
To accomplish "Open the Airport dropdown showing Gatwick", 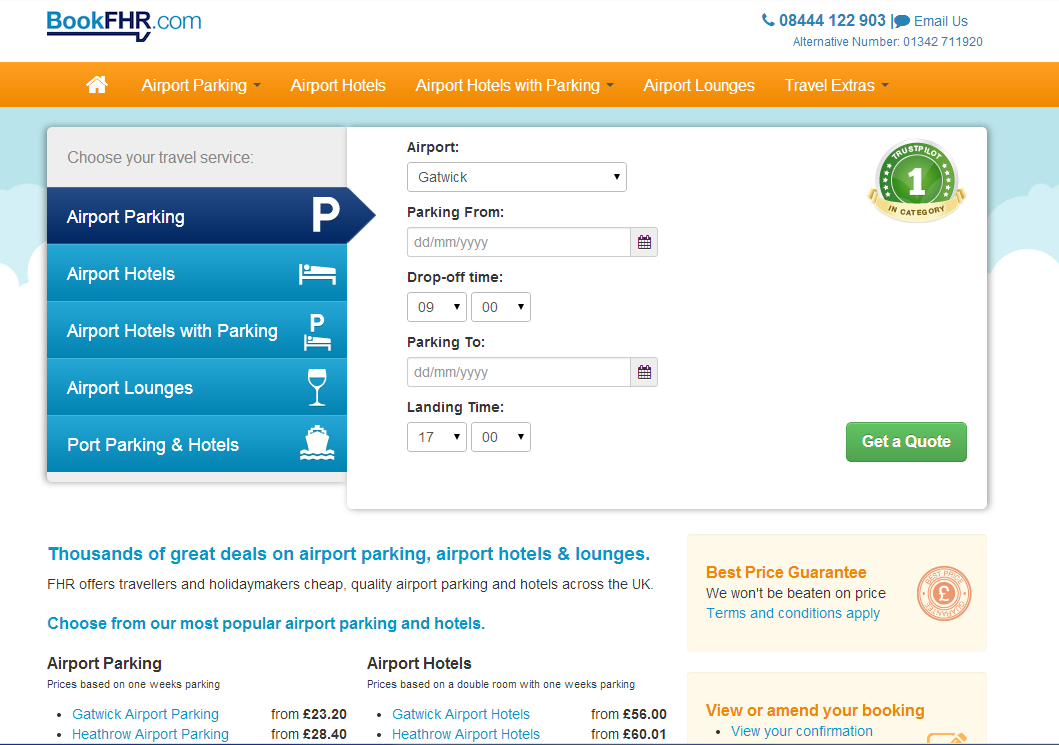I will pos(517,177).
